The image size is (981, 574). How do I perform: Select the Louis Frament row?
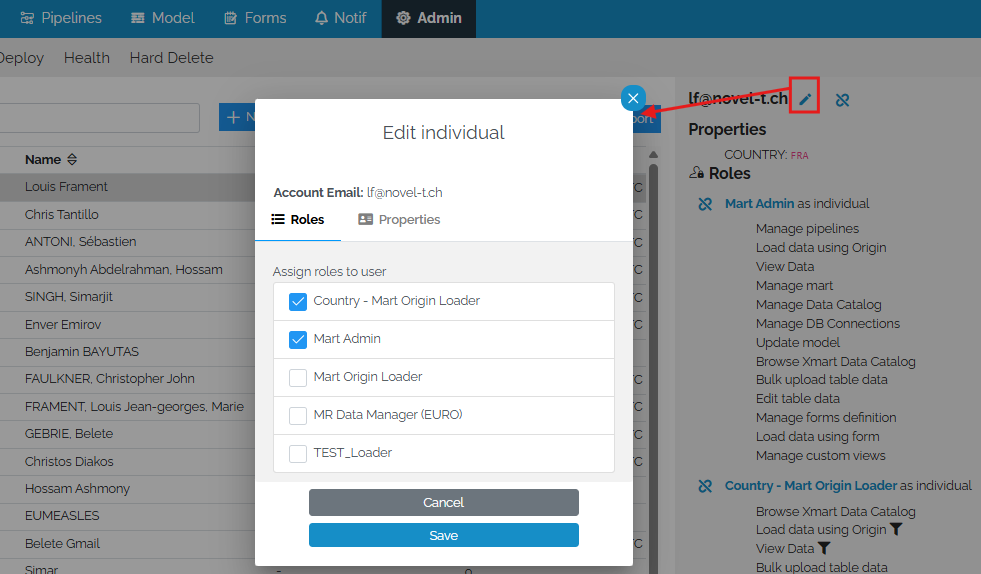click(x=128, y=187)
